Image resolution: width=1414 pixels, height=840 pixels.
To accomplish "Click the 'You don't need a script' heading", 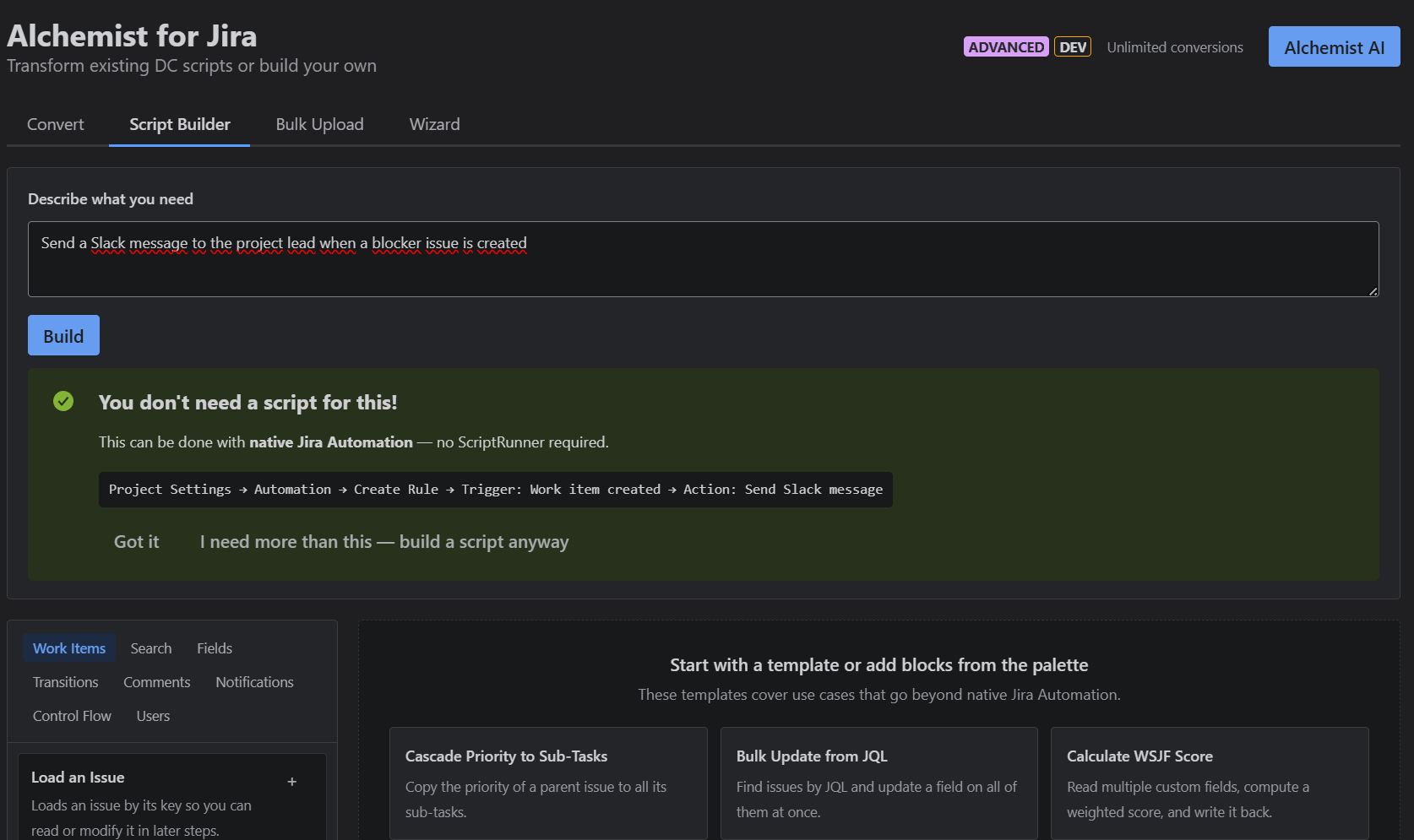I will coord(247,403).
